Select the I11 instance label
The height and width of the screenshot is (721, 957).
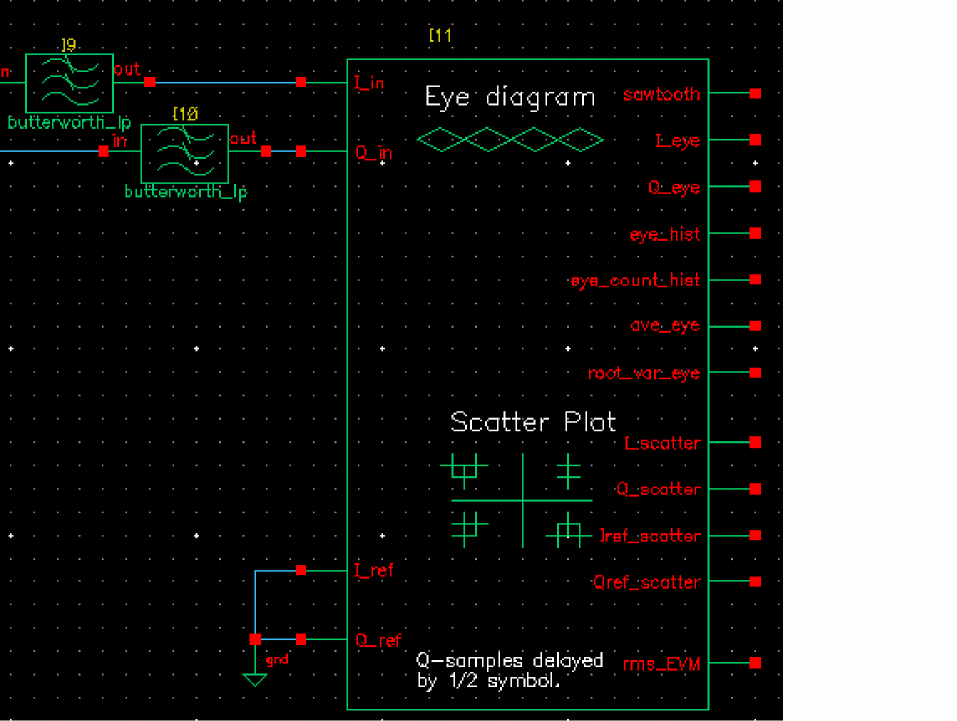pos(440,35)
